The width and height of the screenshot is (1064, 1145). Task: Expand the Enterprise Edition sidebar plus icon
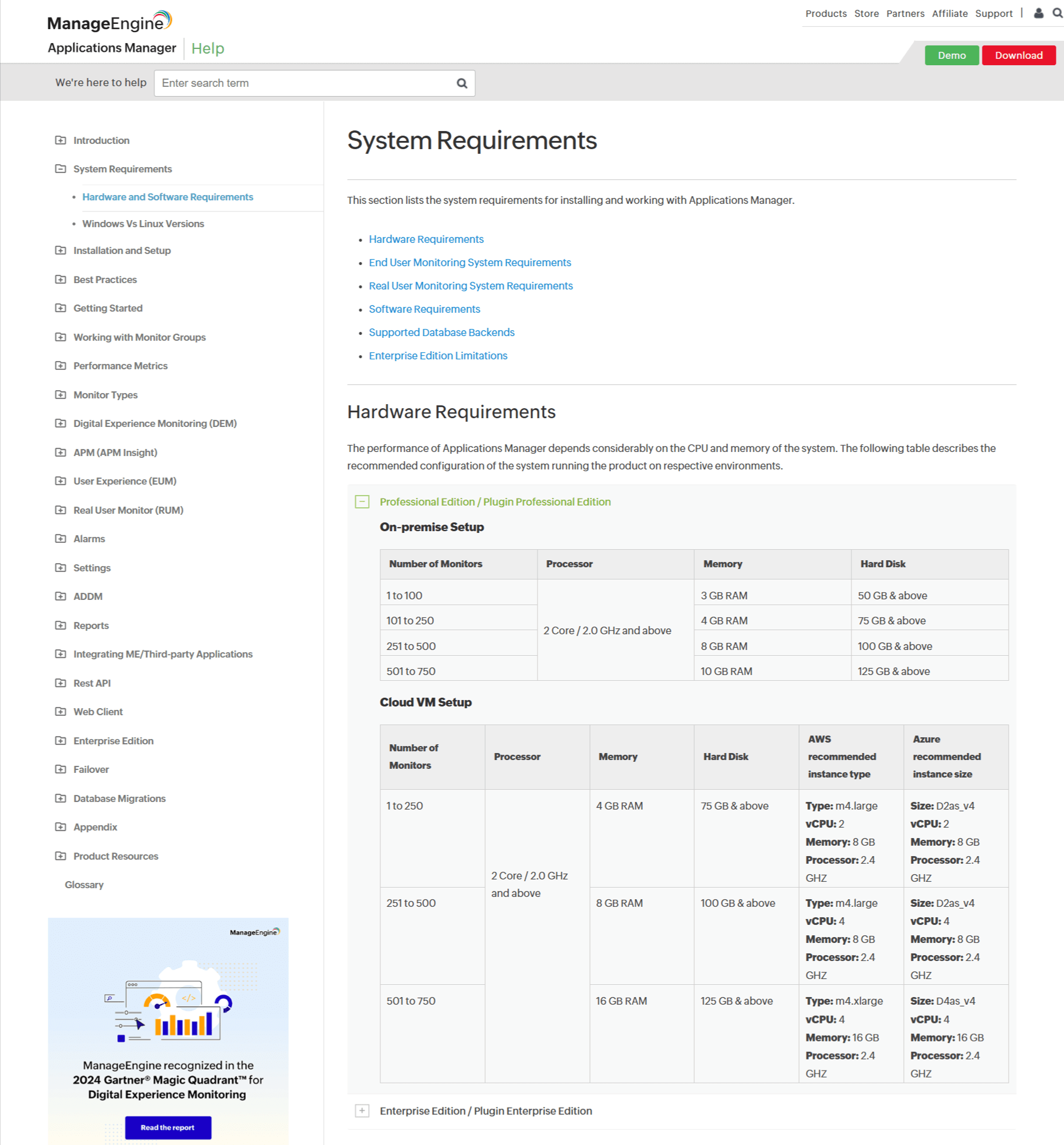click(x=61, y=741)
